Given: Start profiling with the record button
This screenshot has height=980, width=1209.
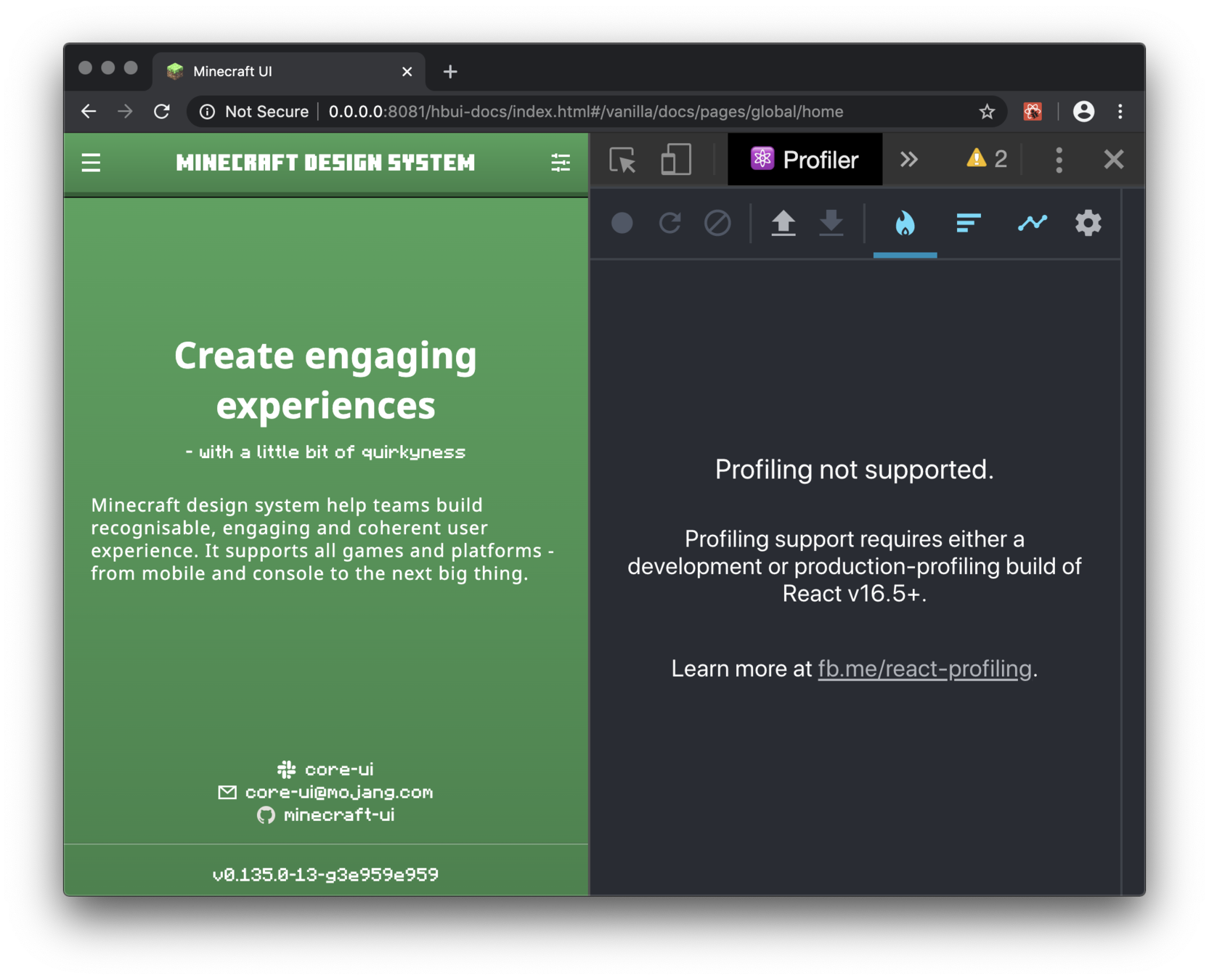Looking at the screenshot, I should click(x=622, y=223).
